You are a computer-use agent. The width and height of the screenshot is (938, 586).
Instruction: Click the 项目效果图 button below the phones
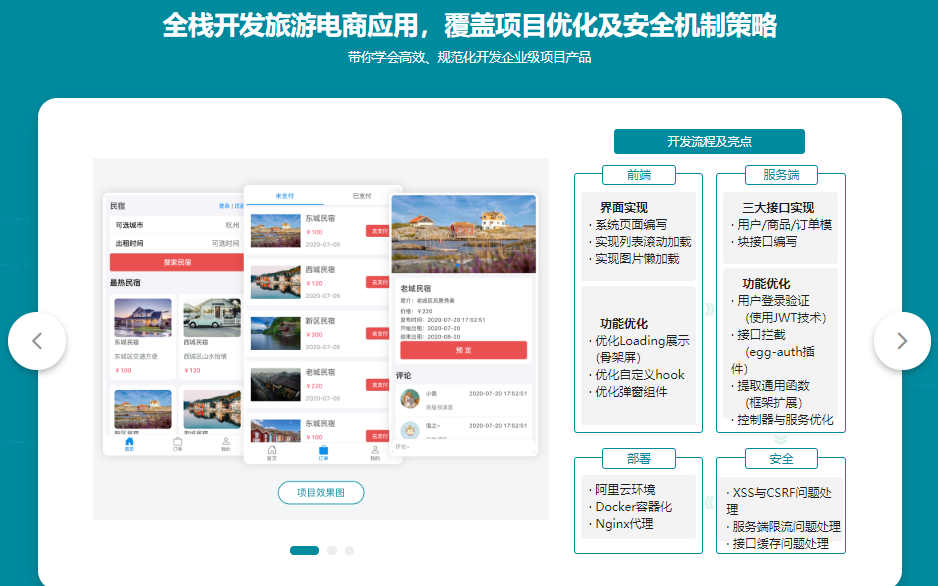point(321,493)
